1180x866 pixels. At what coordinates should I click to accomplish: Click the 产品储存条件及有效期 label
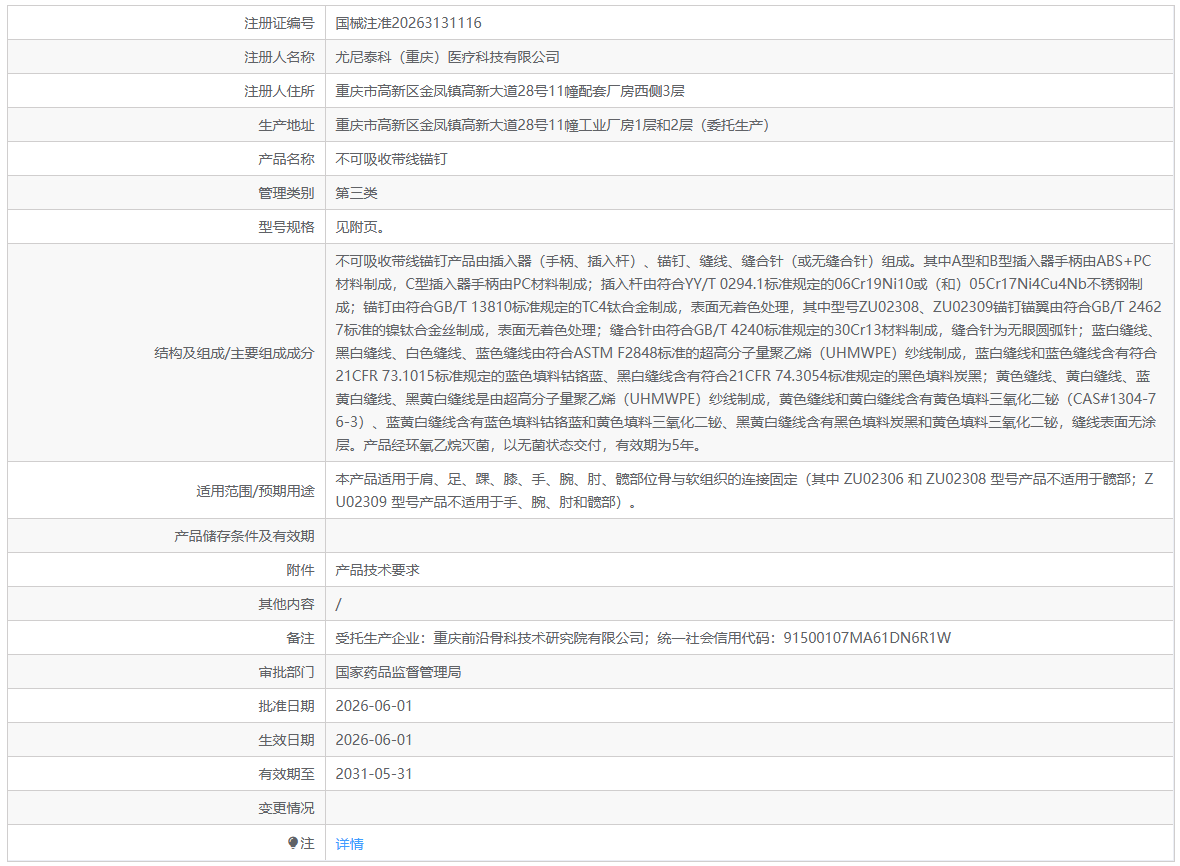(244, 536)
